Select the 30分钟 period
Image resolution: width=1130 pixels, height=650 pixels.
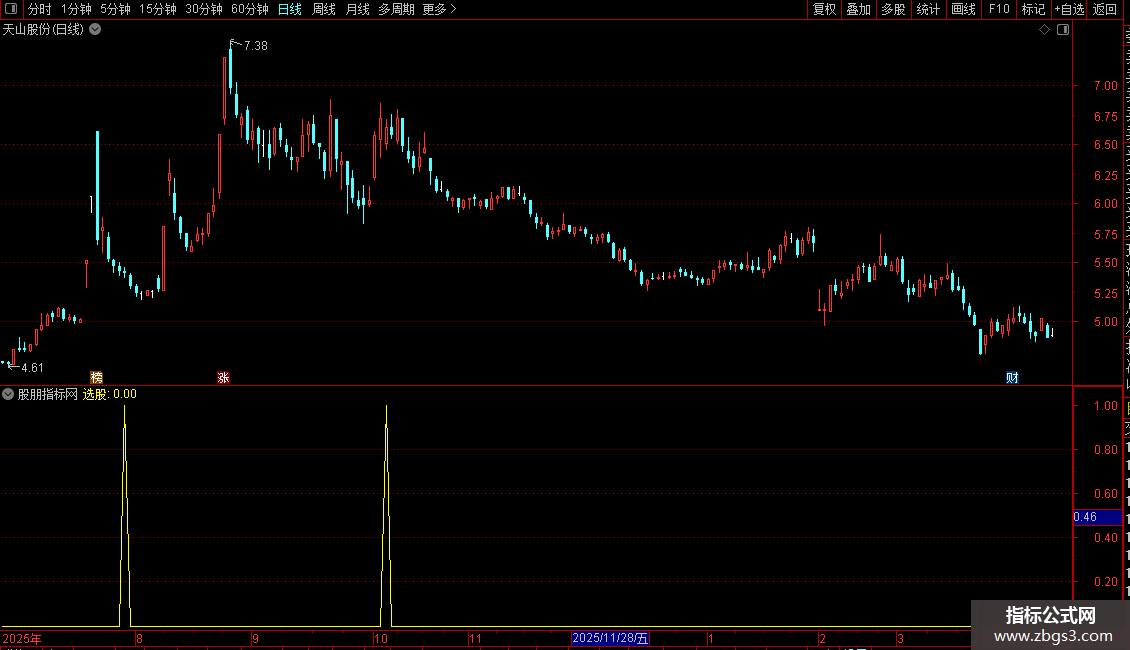click(203, 9)
